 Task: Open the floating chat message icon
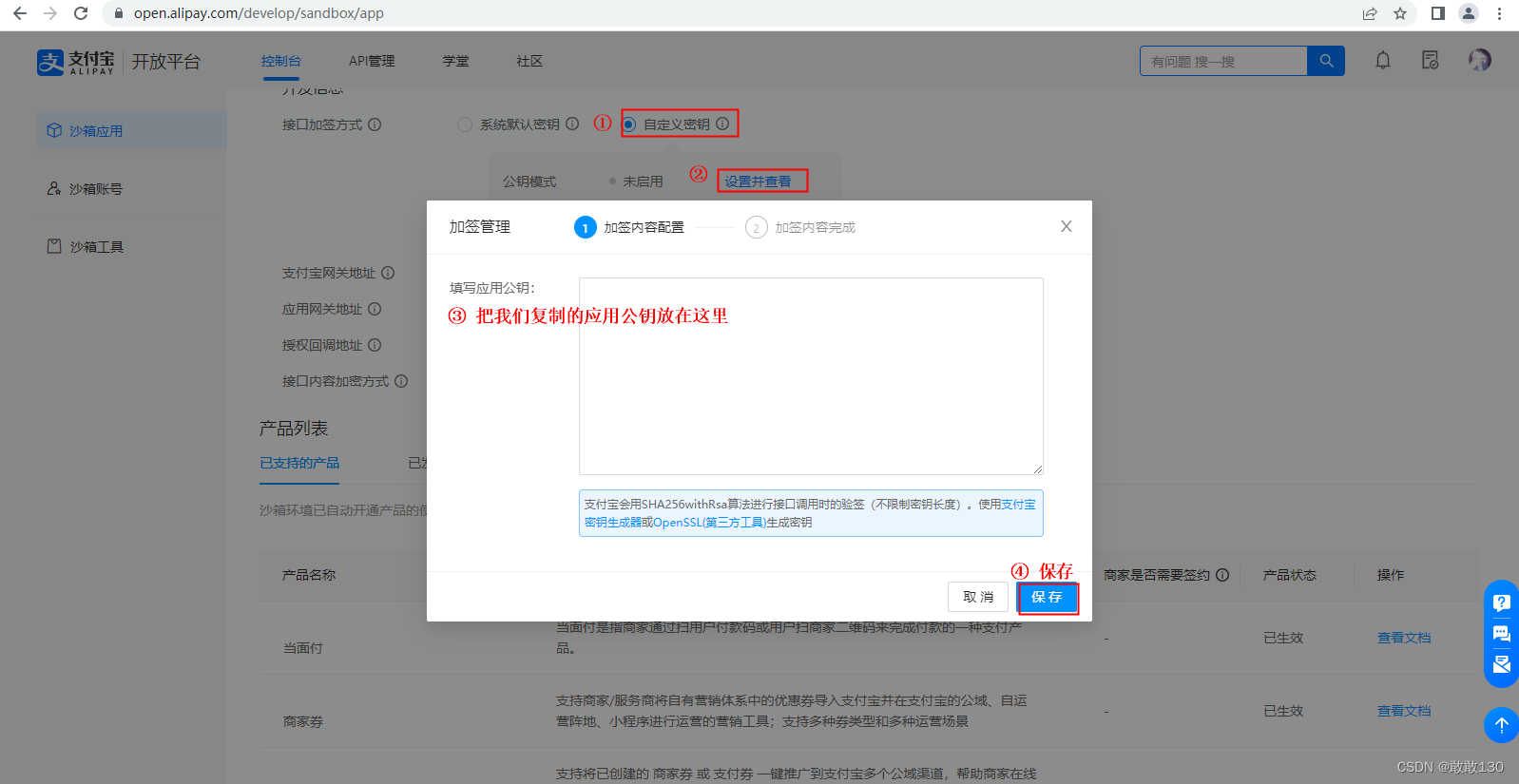tap(1502, 634)
